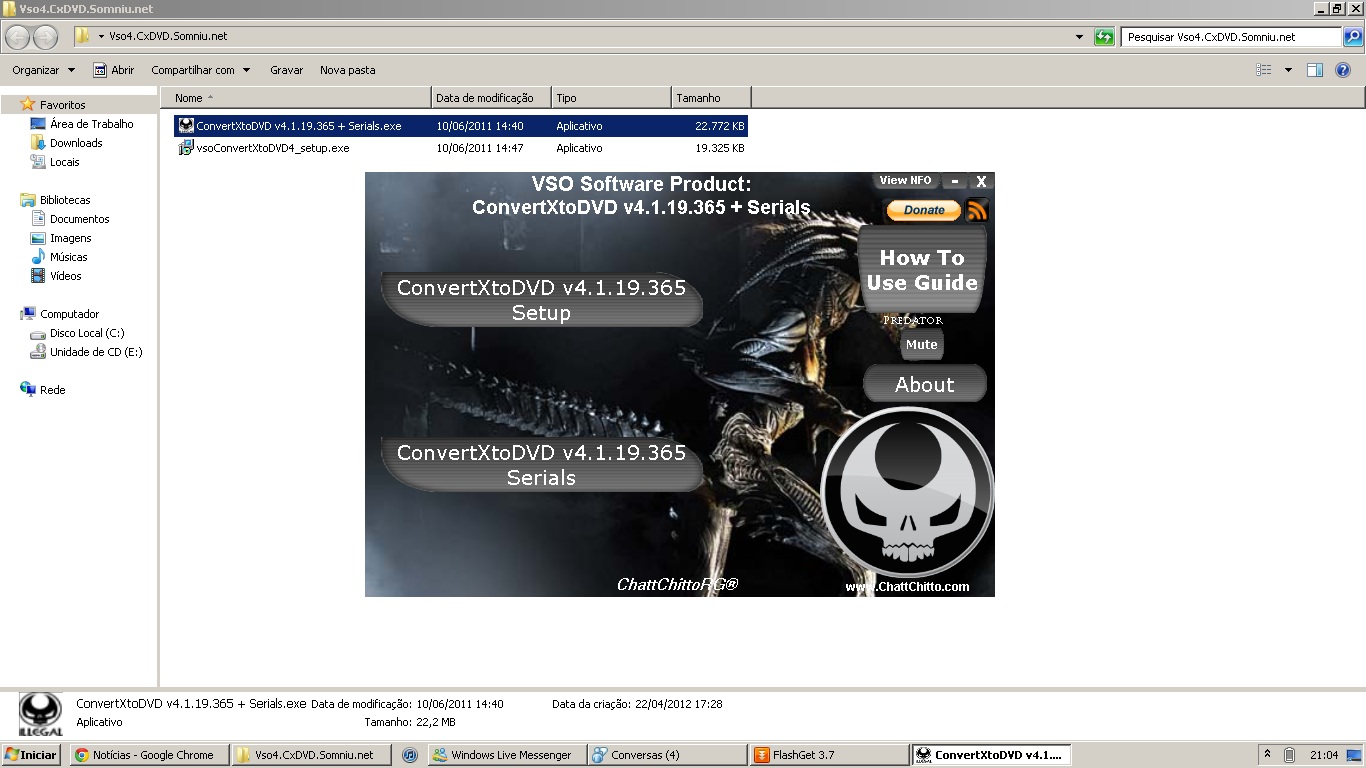Switch to Notícias - Google Chrome taskbar item
This screenshot has width=1366, height=768.
pos(149,755)
